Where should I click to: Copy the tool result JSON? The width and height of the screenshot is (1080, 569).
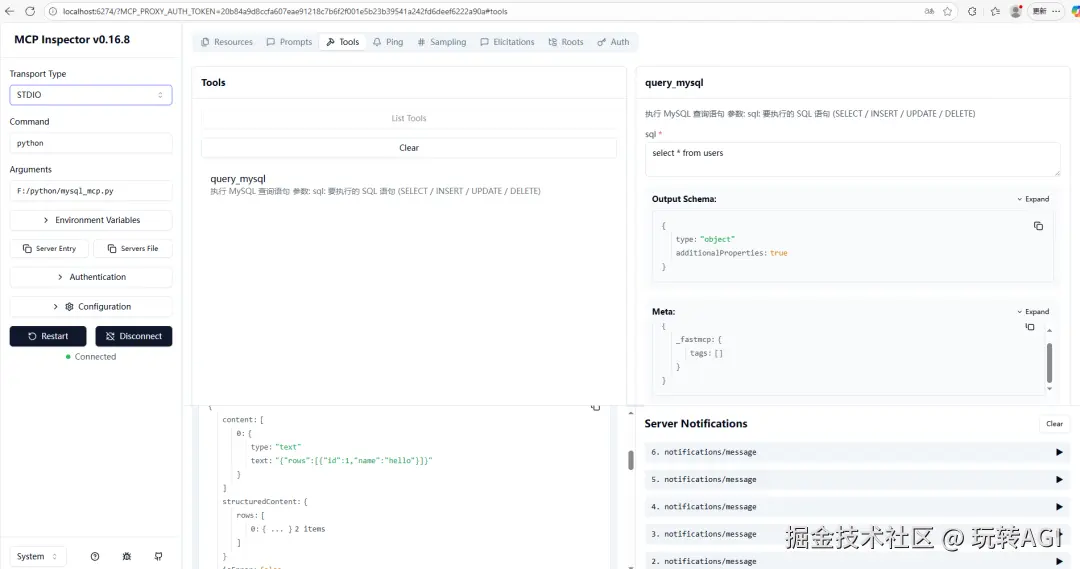(596, 408)
